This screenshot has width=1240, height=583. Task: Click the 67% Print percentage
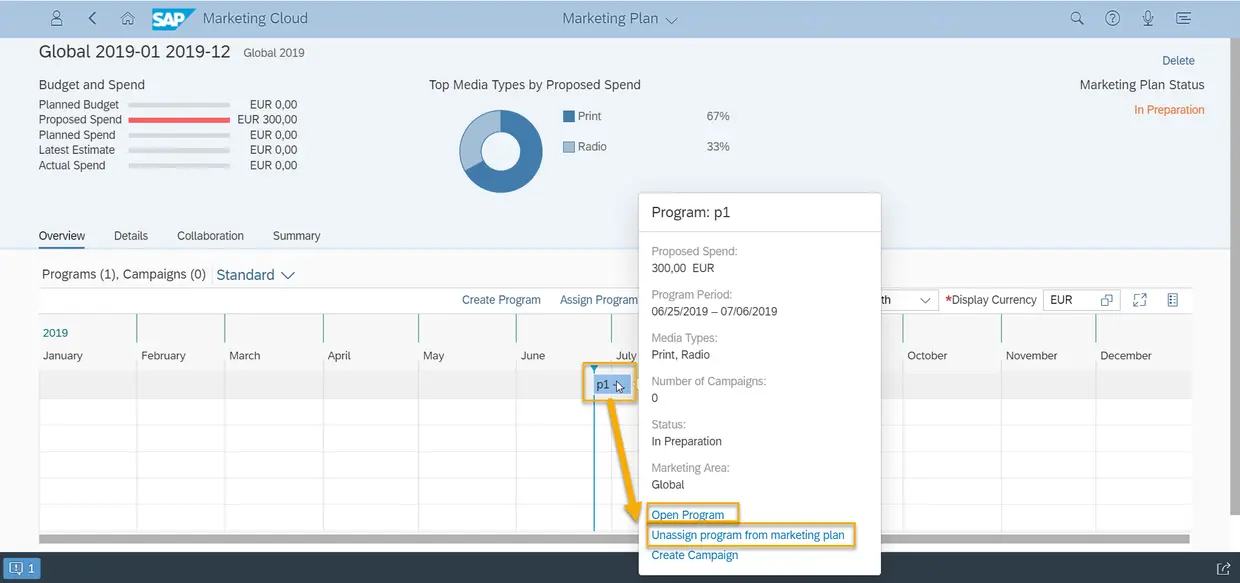click(x=718, y=116)
